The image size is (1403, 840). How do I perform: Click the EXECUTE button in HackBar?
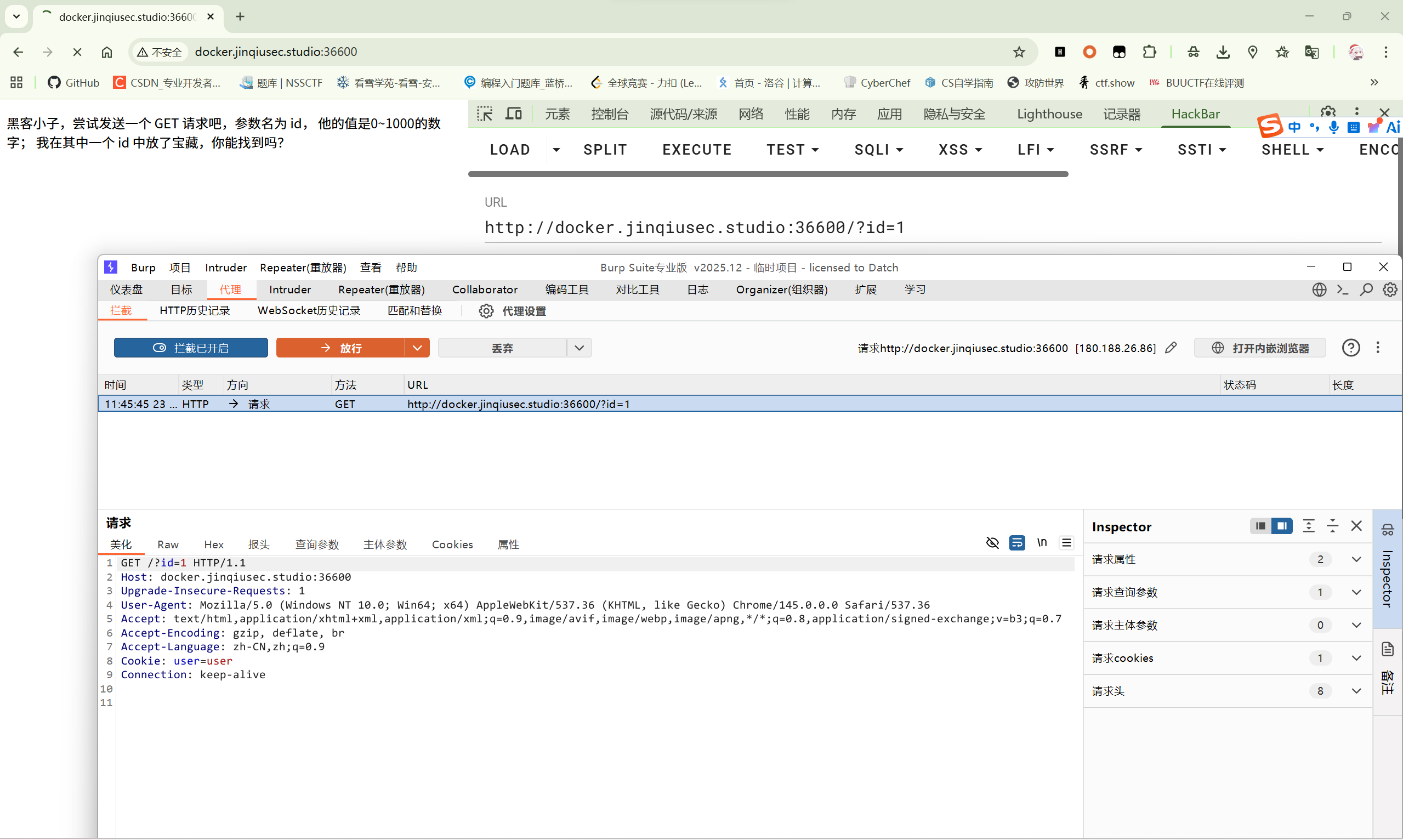(697, 150)
